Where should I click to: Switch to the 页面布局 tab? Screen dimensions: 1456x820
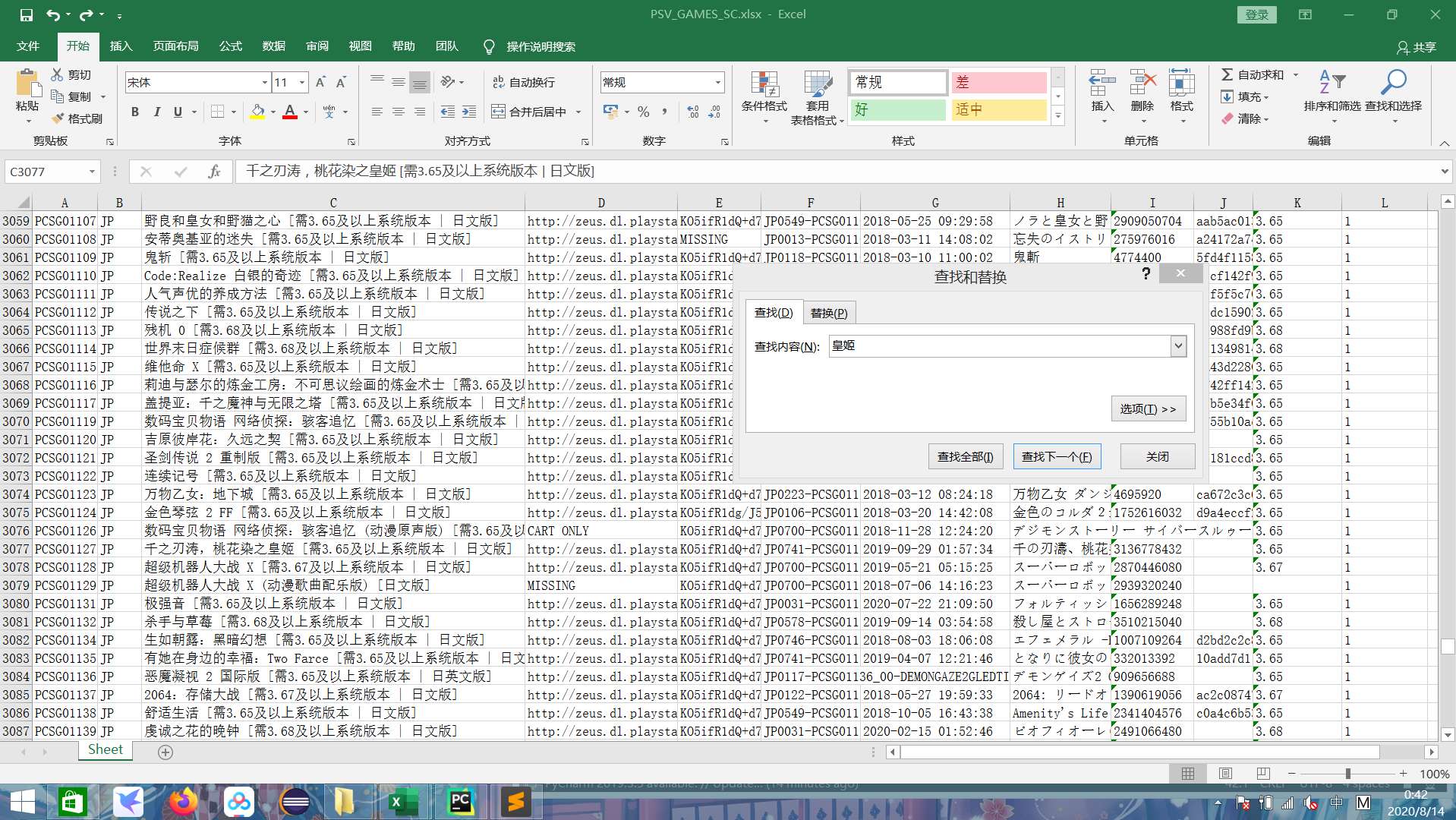(175, 46)
